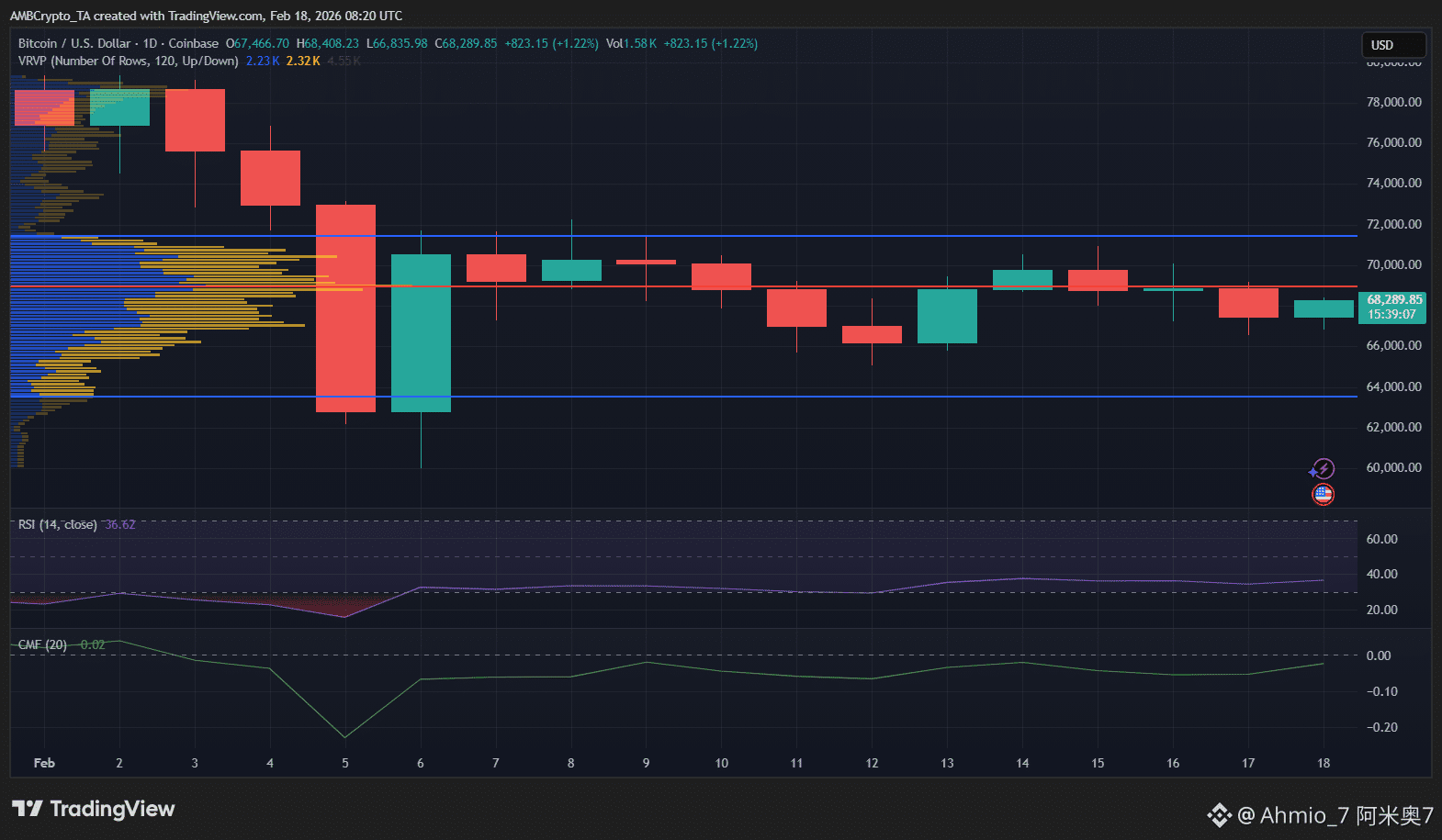Click the green candle for Feb 18
1442x840 pixels.
(1324, 309)
